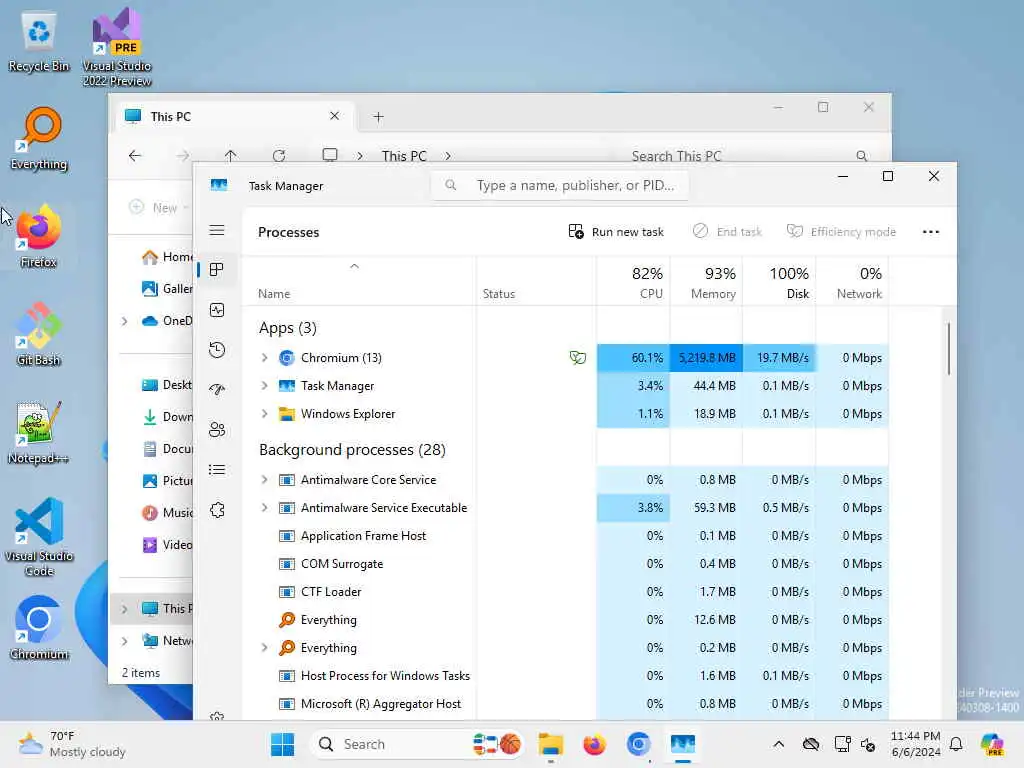Open the Task Manager hamburger navigation menu
The image size is (1024, 768).
(217, 230)
